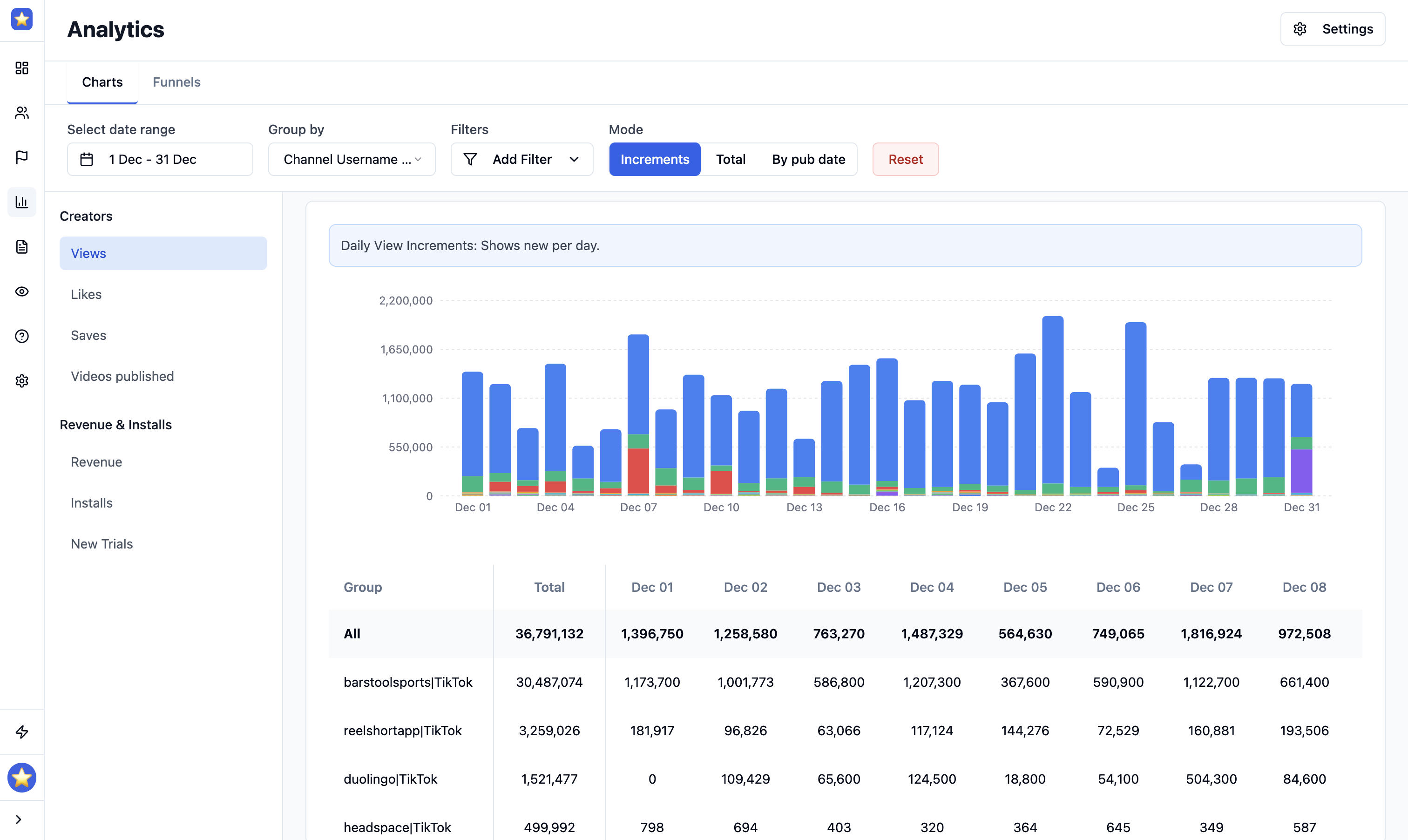This screenshot has height=840, width=1408.
Task: Click the Reset button
Action: point(906,160)
